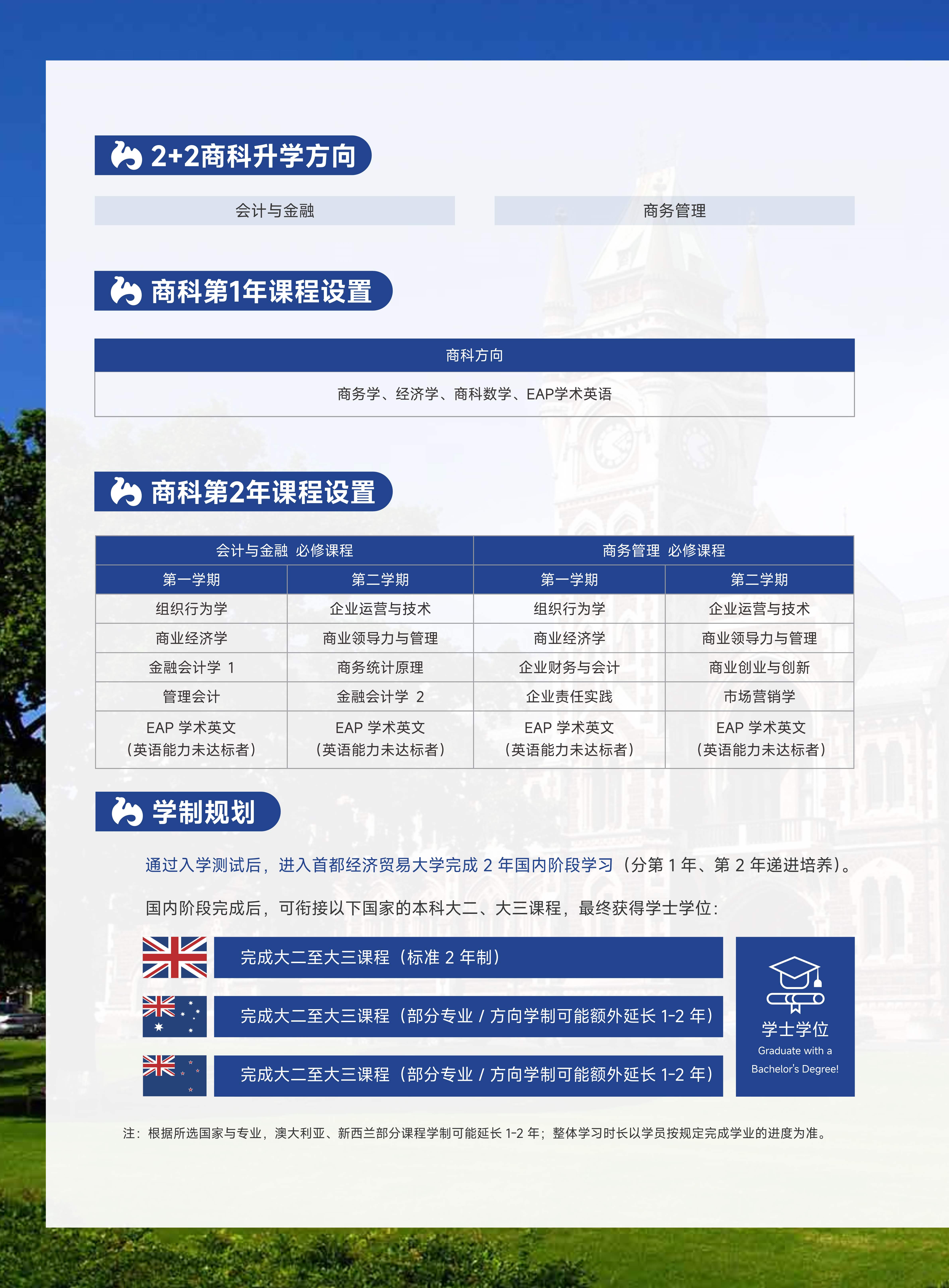Click the 市场营销学 cell
The height and width of the screenshot is (1288, 949).
759,696
